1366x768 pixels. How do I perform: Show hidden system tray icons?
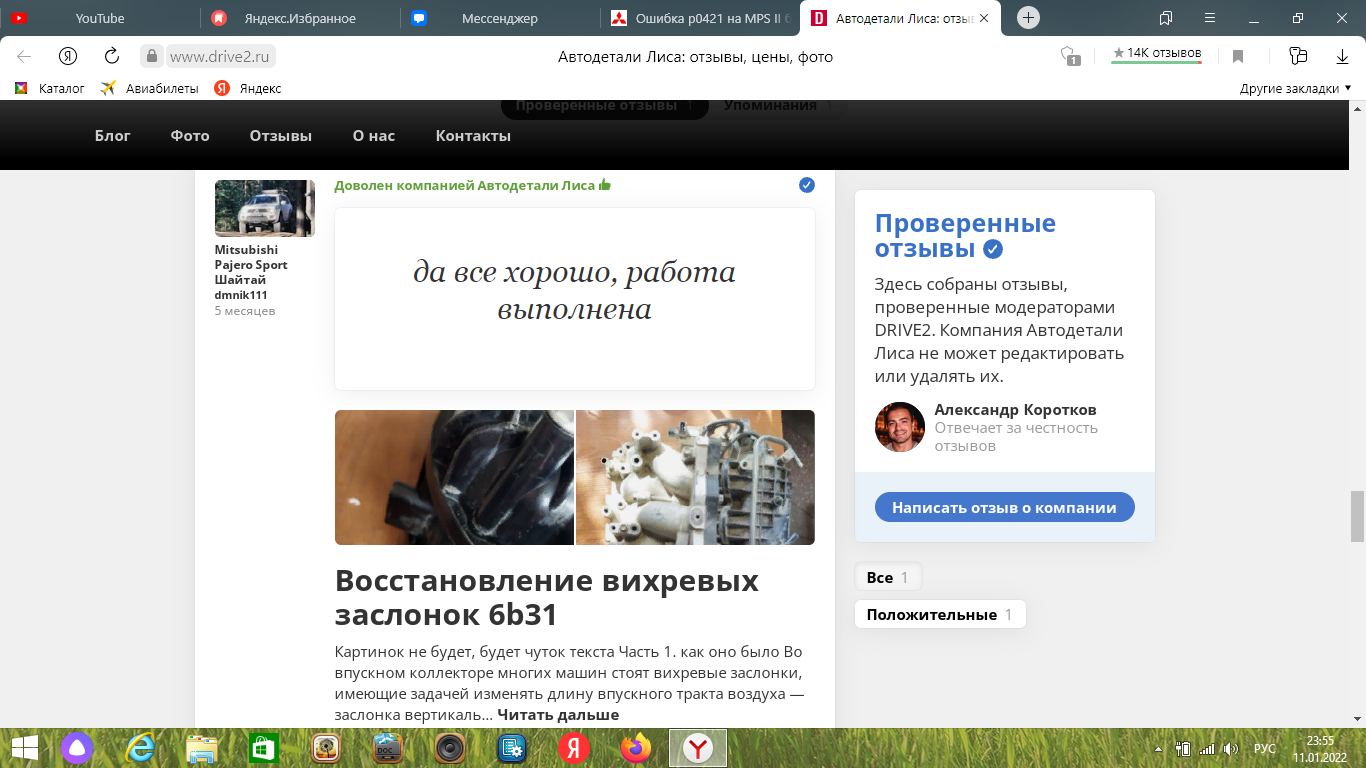click(x=1158, y=748)
